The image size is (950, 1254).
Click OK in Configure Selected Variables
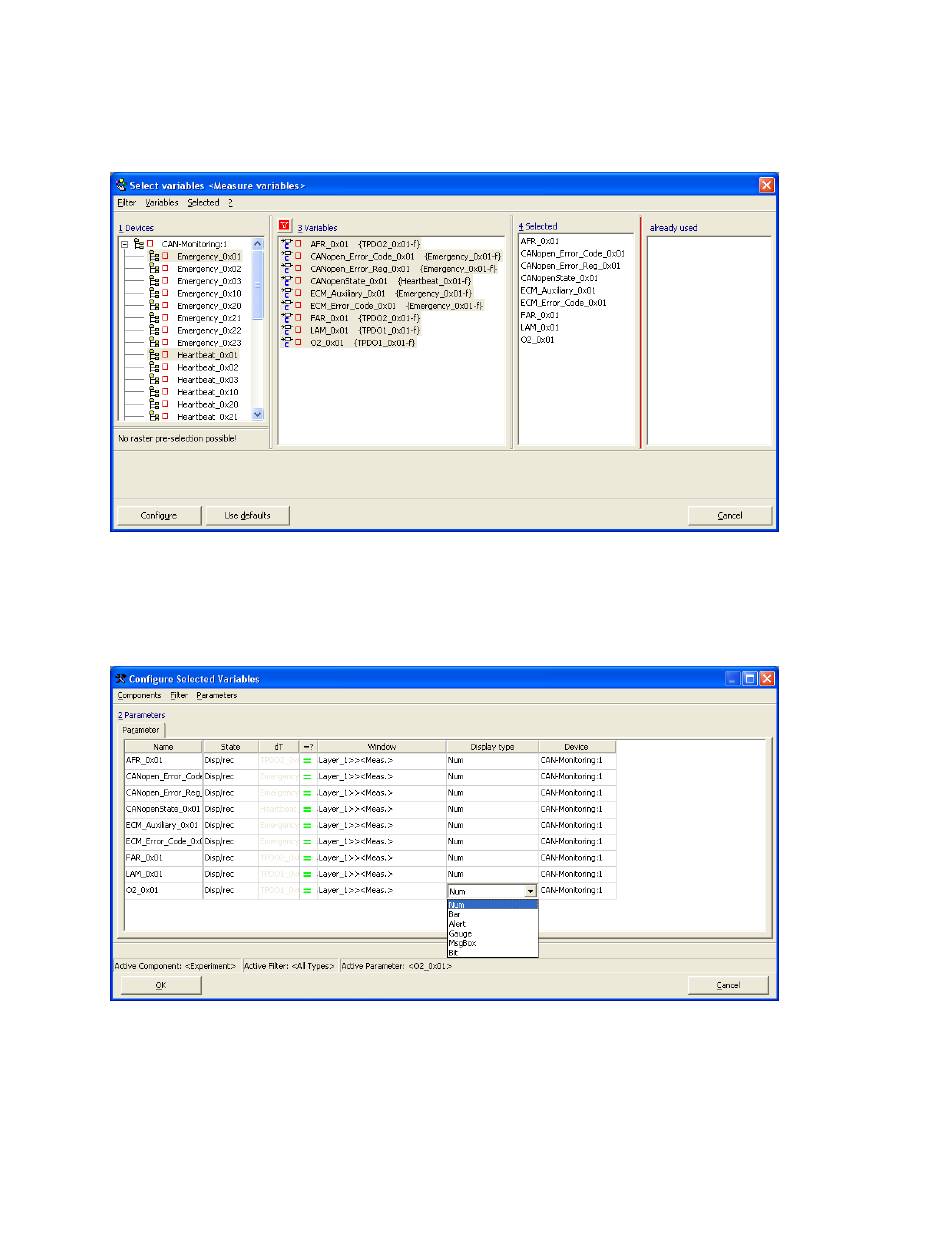161,985
